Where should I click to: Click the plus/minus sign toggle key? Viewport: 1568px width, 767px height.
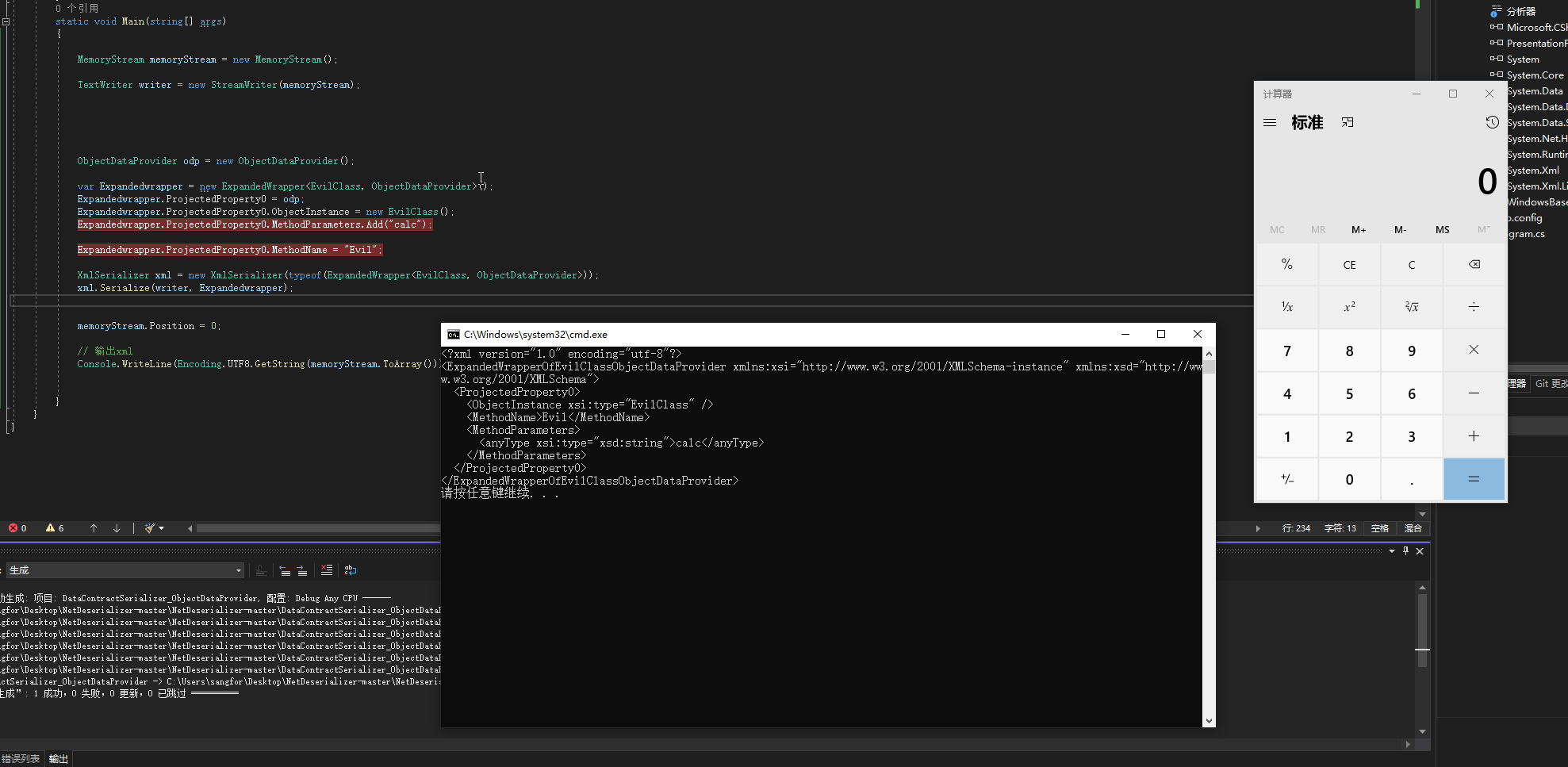pos(1287,479)
